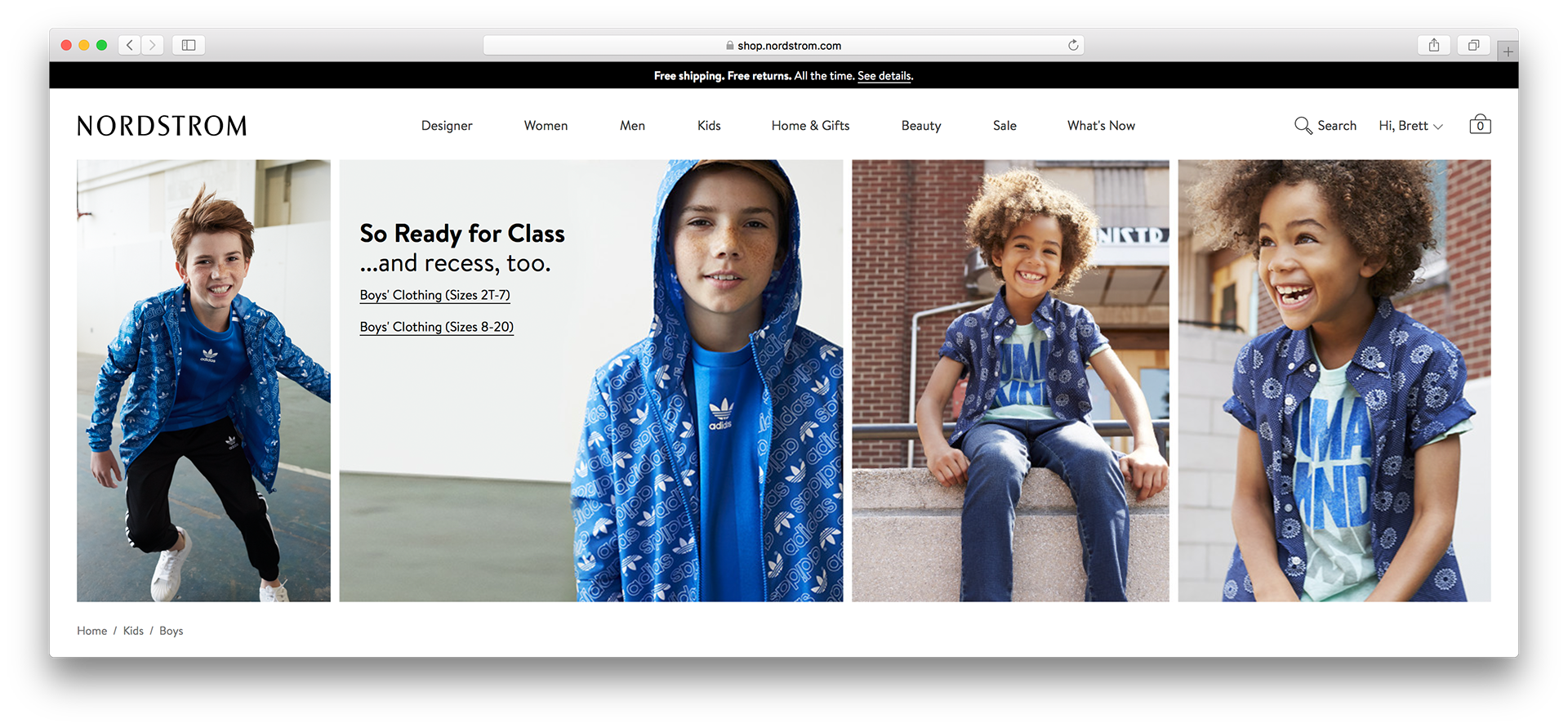Image resolution: width=1568 pixels, height=728 pixels.
Task: Click See details shipping link
Action: (884, 76)
